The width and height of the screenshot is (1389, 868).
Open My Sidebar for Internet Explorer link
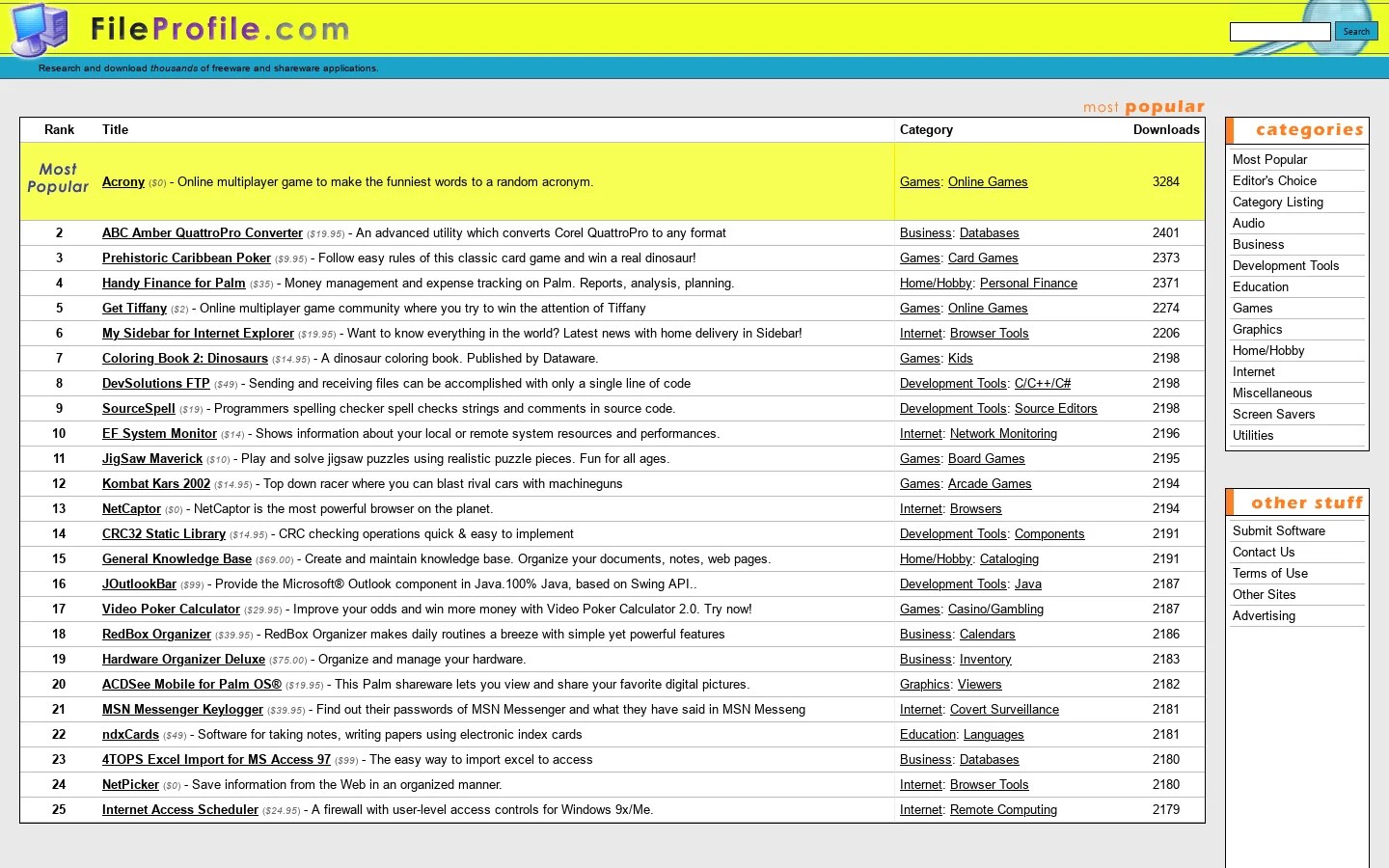click(198, 334)
